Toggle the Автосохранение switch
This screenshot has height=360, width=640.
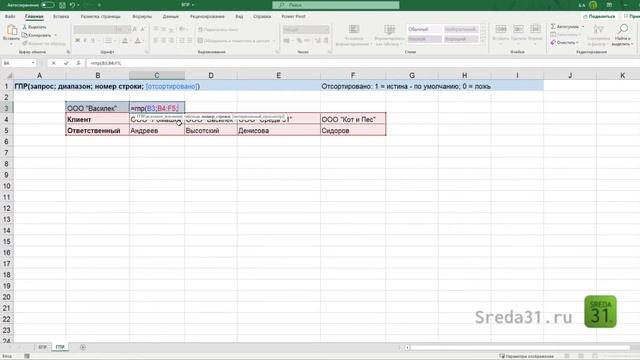47,5
